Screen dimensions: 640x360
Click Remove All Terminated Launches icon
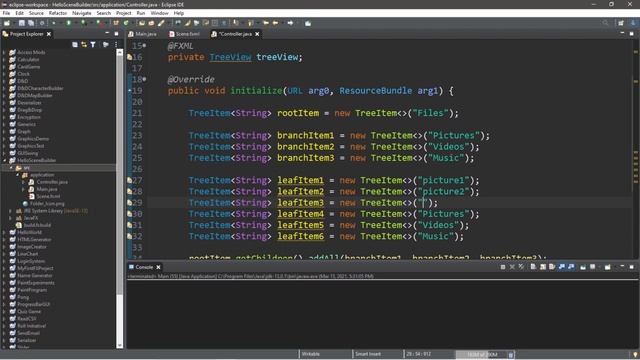522,267
